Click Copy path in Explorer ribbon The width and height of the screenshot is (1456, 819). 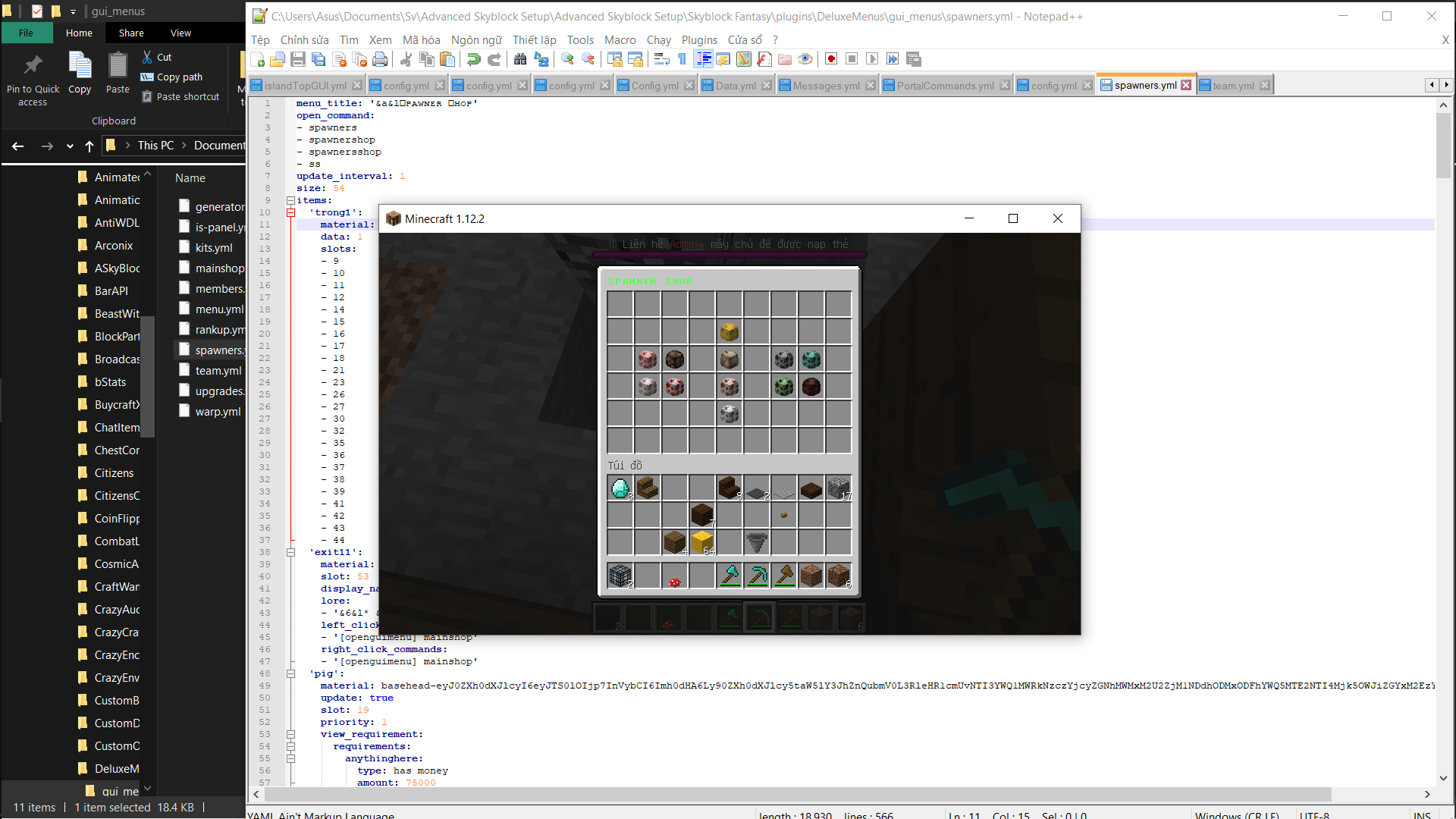coord(179,77)
